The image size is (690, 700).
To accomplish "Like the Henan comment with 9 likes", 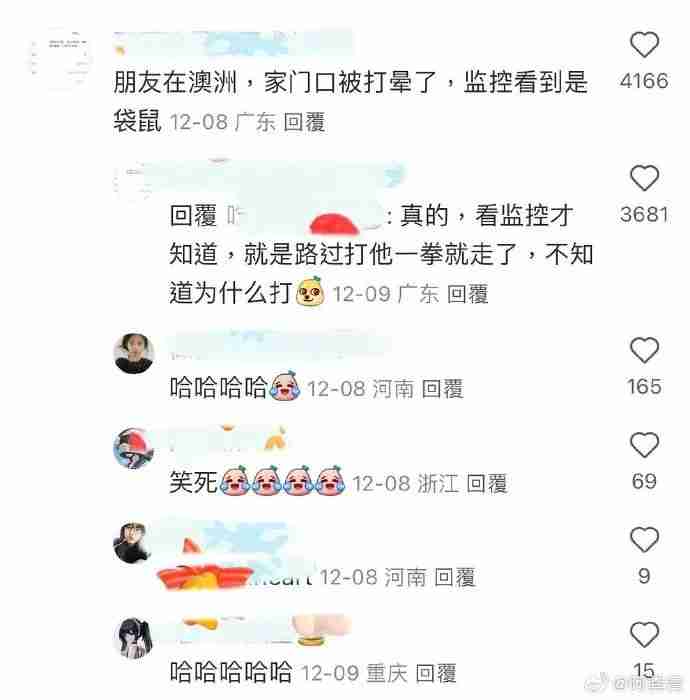I will (x=644, y=539).
